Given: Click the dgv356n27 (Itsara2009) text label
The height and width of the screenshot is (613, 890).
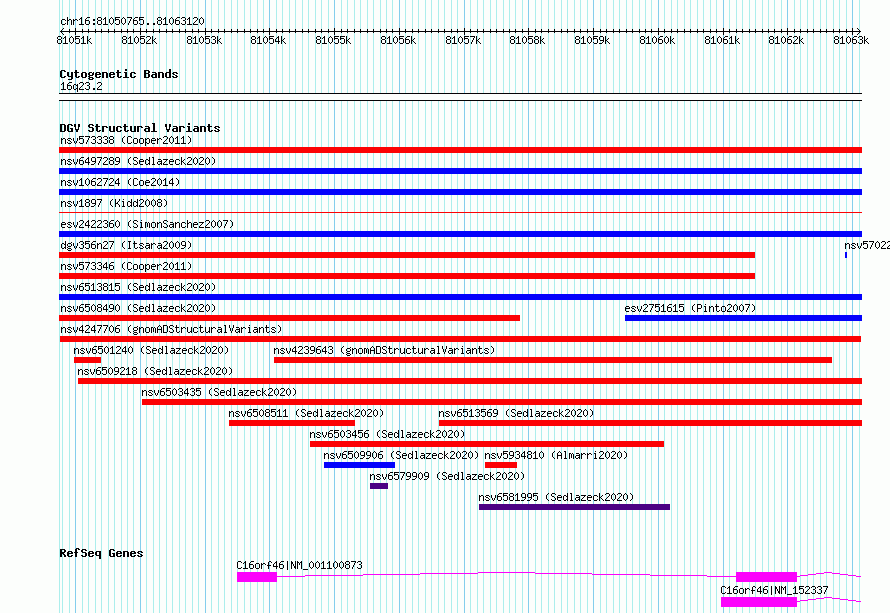Looking at the screenshot, I should [126, 245].
